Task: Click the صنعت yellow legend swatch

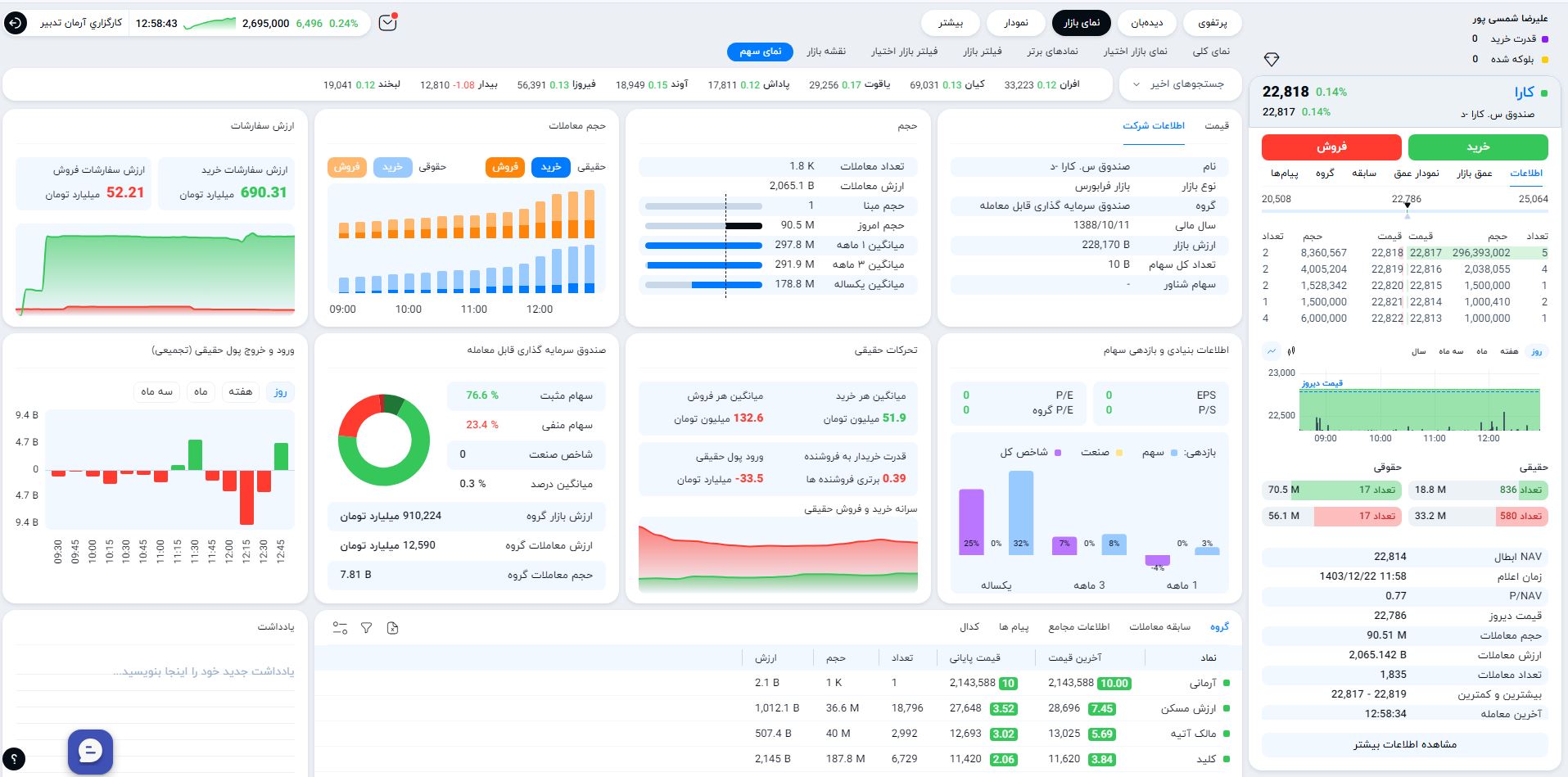Action: (1119, 453)
